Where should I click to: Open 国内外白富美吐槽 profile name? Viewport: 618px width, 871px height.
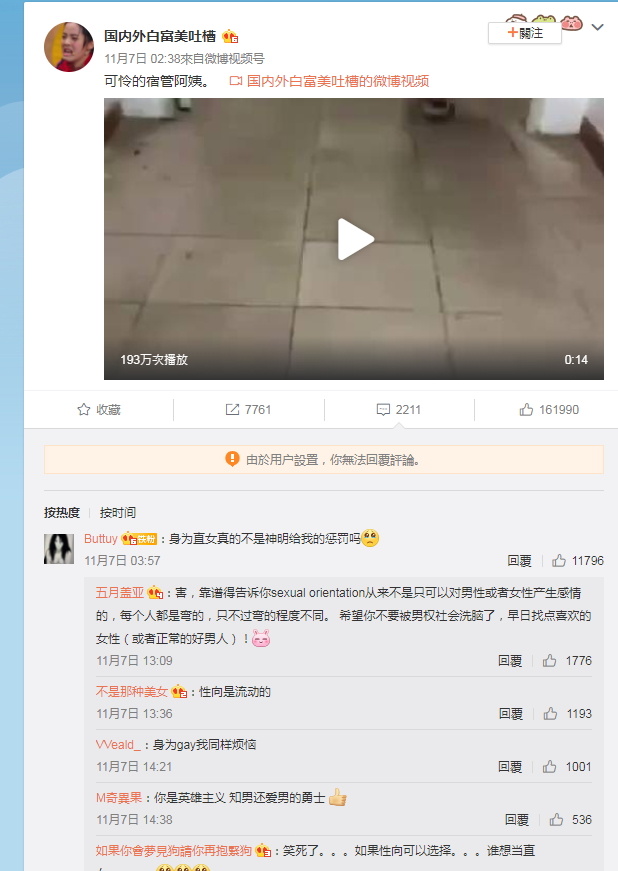click(x=160, y=36)
